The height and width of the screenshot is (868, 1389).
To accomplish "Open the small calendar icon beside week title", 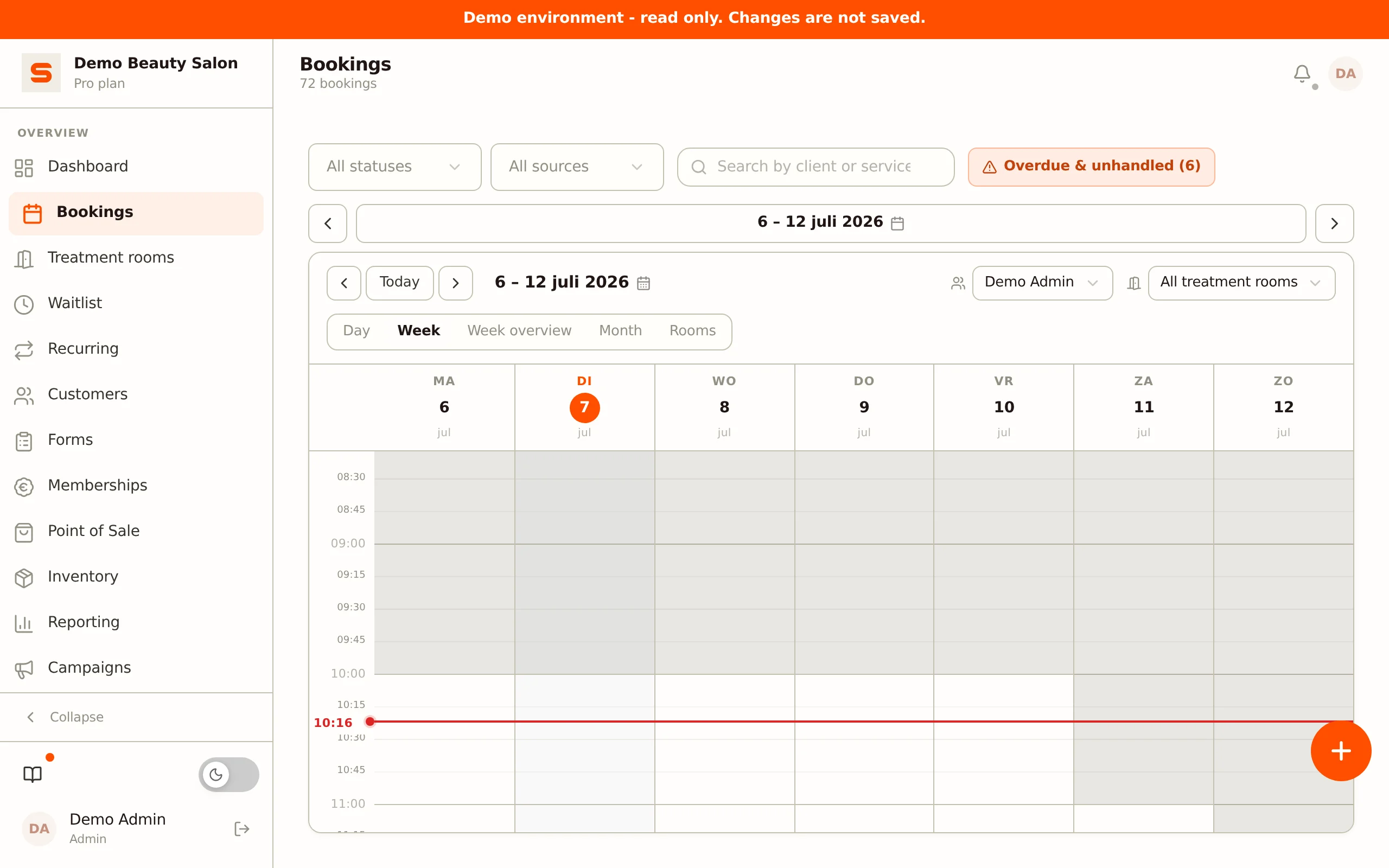I will pos(643,283).
